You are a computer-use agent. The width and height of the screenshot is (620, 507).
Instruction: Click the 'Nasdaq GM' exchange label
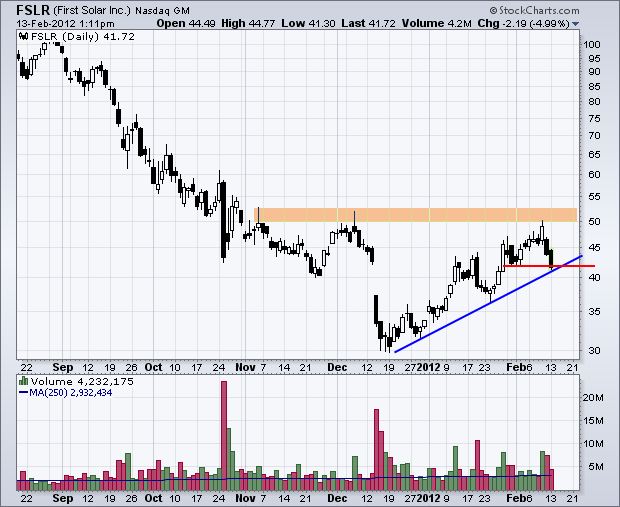tap(162, 11)
